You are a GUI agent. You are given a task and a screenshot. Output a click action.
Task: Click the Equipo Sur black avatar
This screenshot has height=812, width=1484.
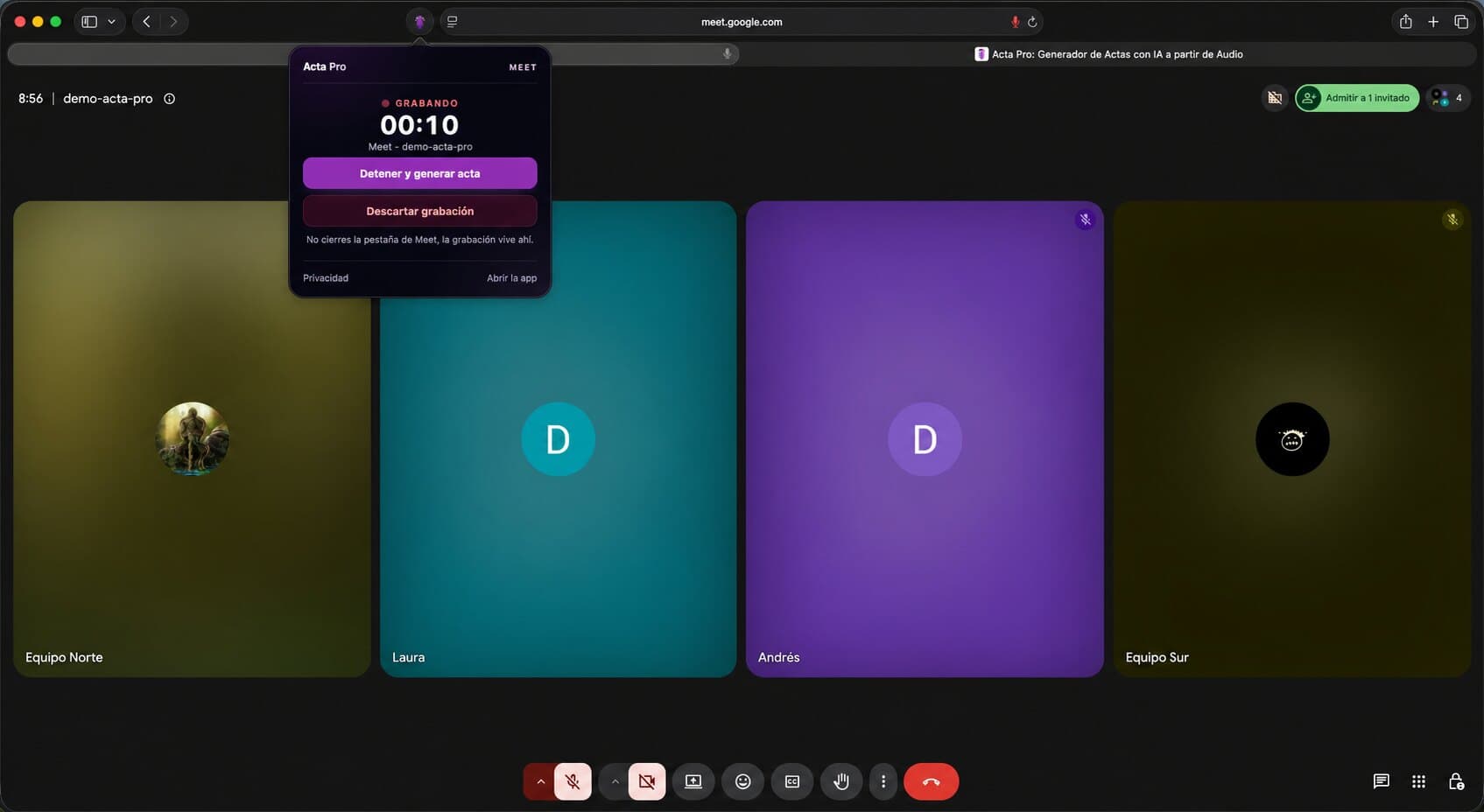(1292, 439)
